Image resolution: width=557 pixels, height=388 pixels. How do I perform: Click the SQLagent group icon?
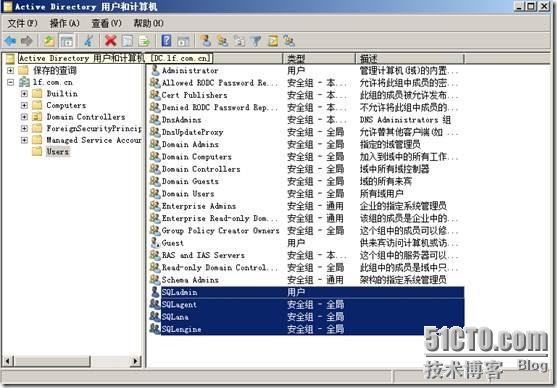(x=155, y=305)
